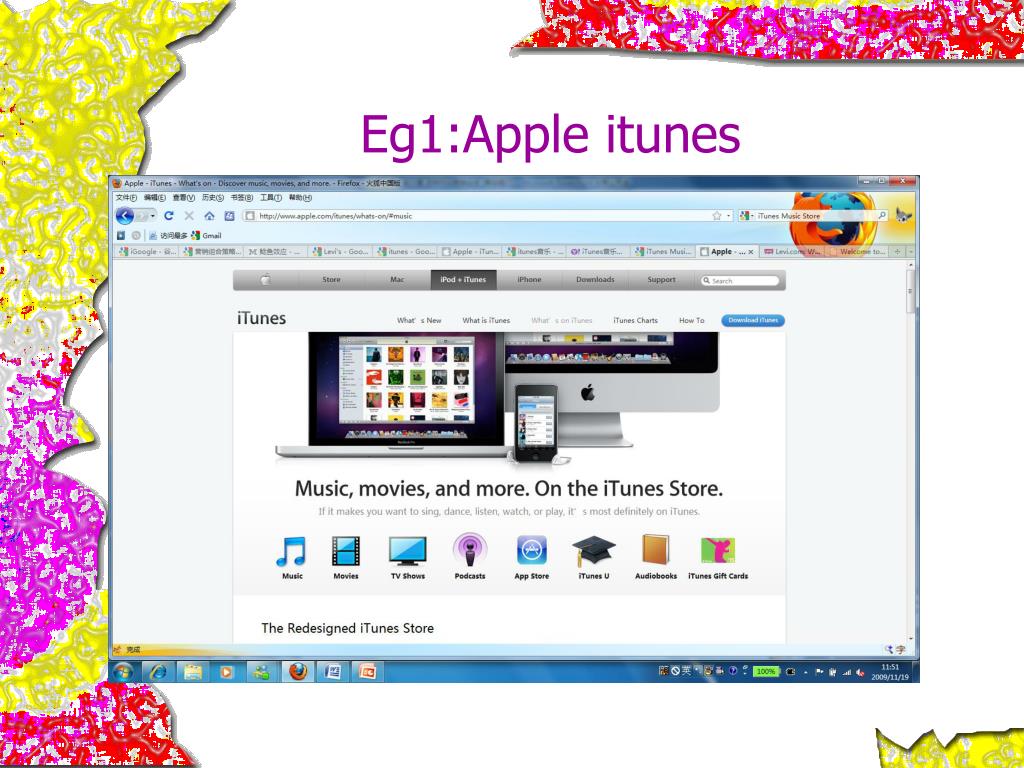Open a new tab with plus button
This screenshot has width=1024, height=768.
pos(897,251)
